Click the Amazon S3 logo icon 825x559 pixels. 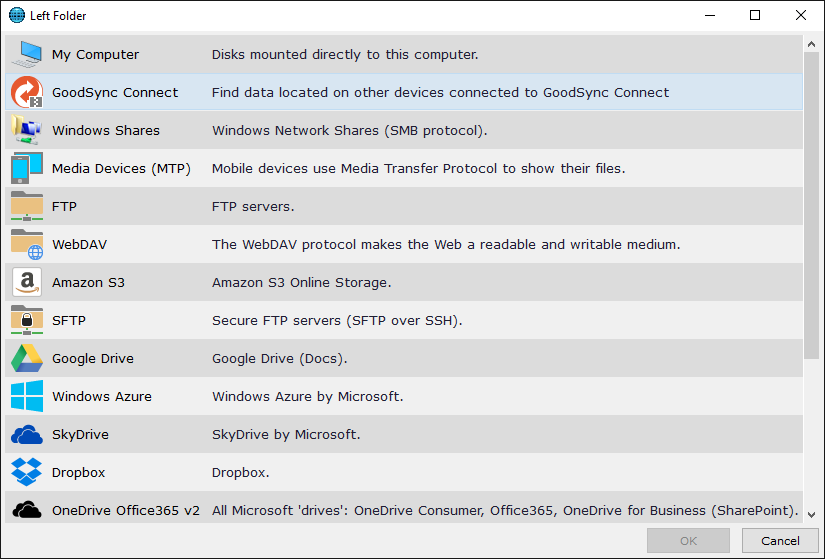coord(26,282)
